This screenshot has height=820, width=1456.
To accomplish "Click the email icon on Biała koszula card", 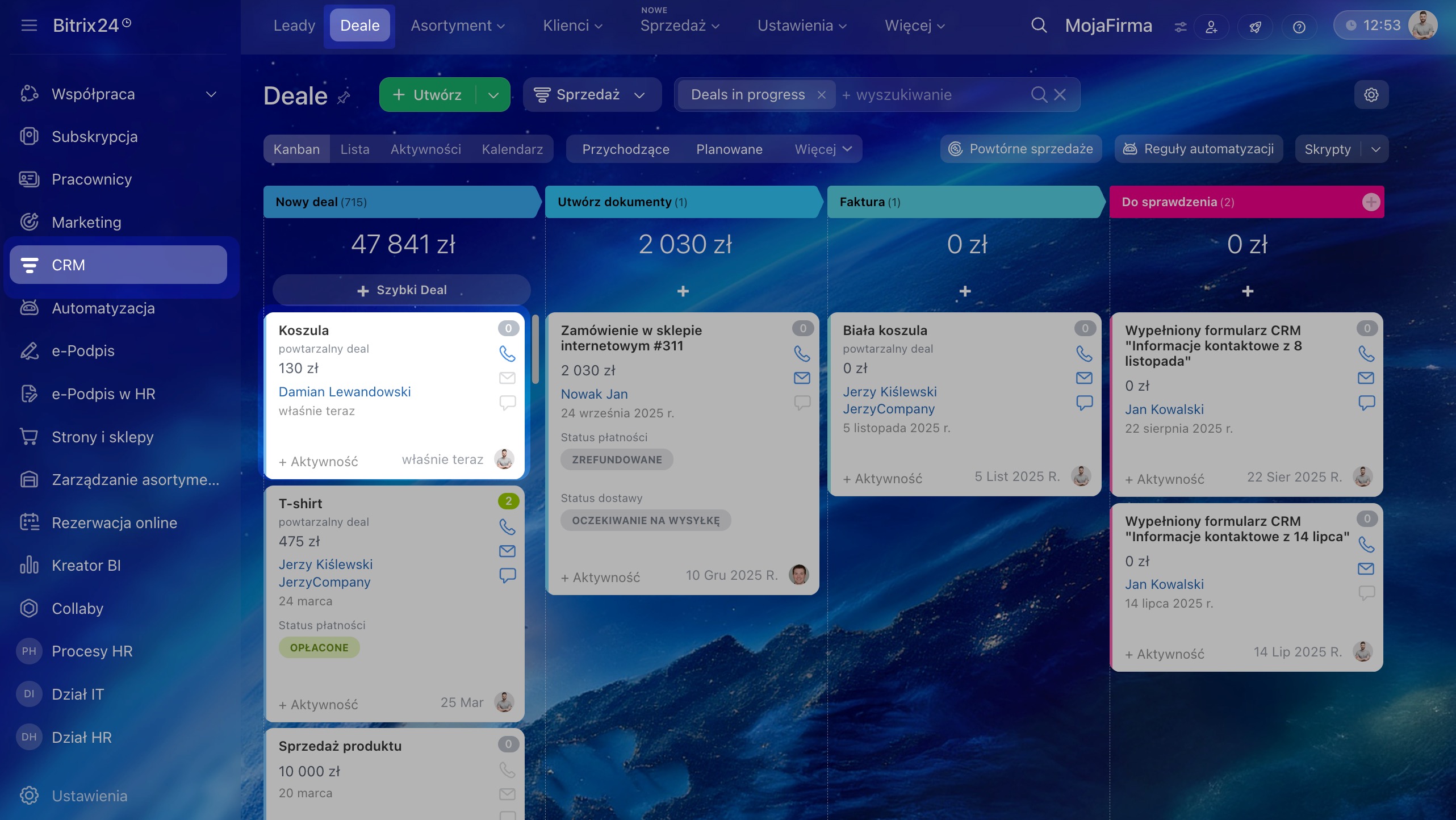I will pyautogui.click(x=1084, y=378).
